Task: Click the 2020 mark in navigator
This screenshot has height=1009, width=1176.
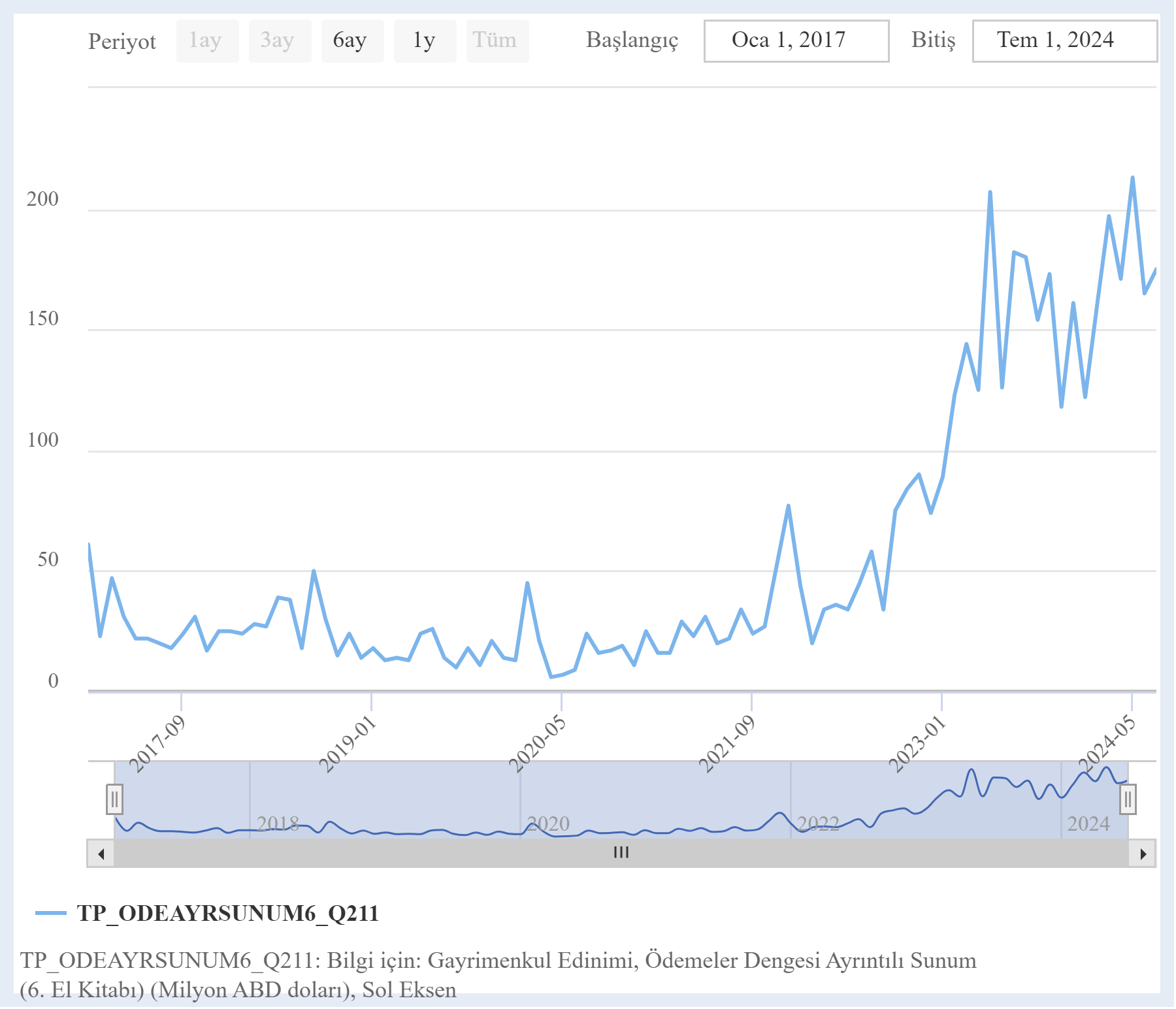Action: pos(548,824)
